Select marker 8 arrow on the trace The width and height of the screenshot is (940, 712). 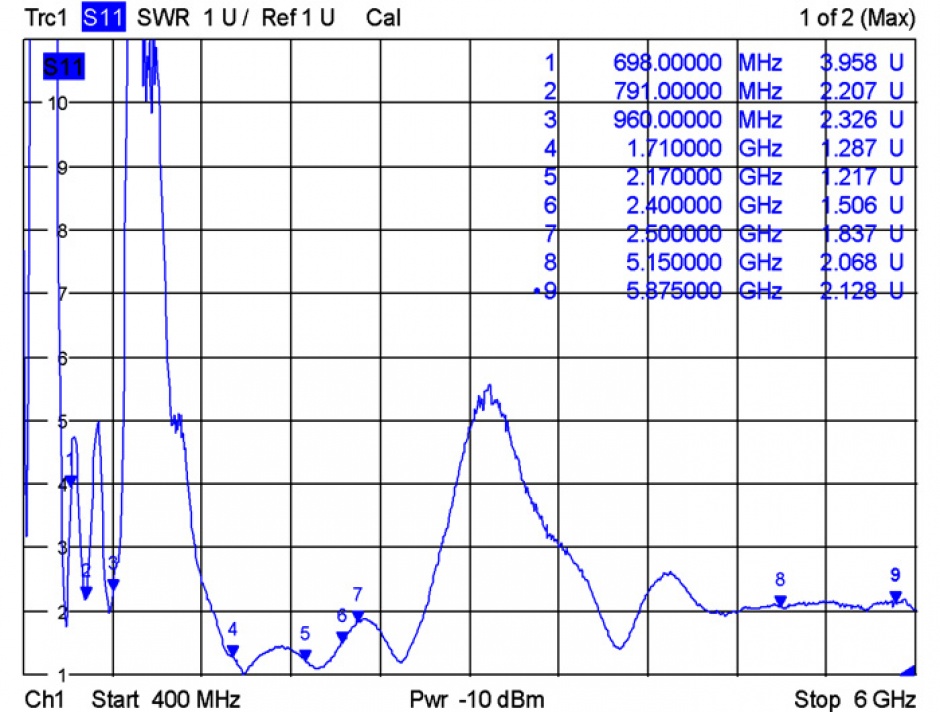coord(779,602)
